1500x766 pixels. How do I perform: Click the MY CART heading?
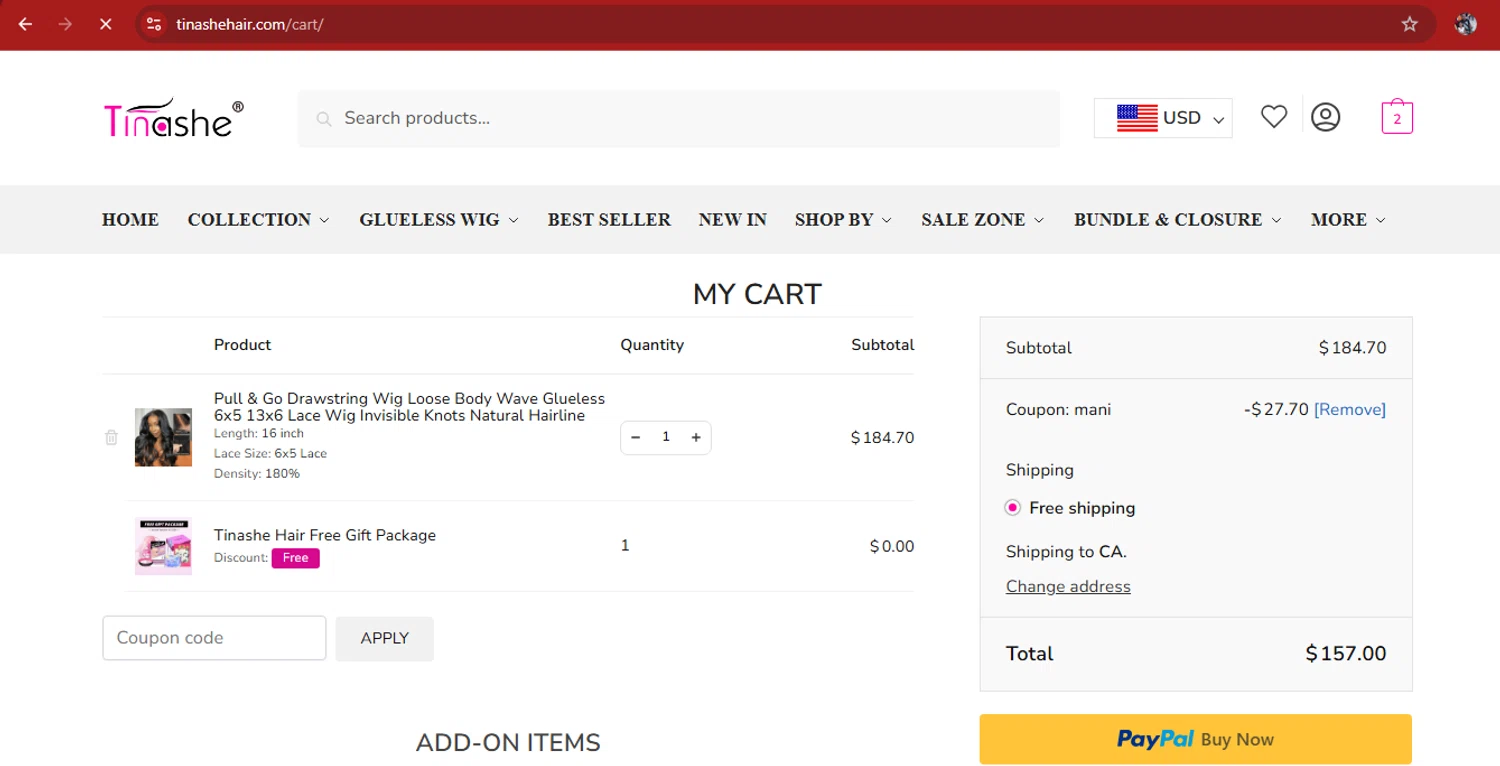click(x=757, y=294)
